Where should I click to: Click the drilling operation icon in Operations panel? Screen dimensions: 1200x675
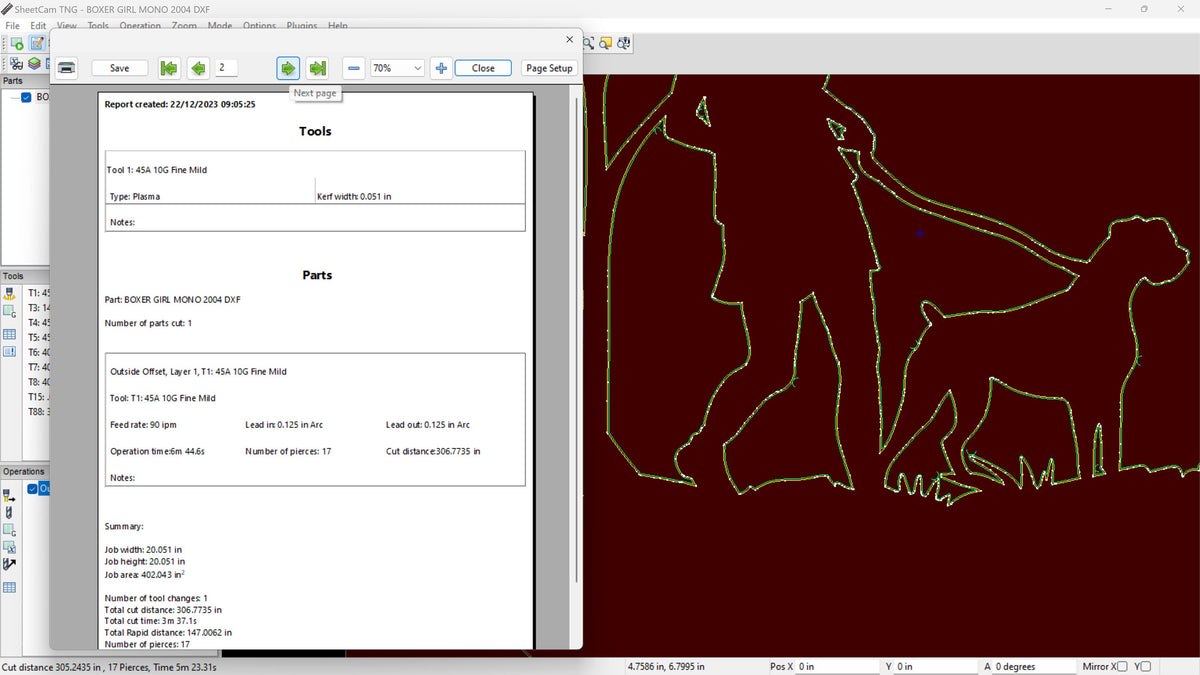click(x=10, y=512)
